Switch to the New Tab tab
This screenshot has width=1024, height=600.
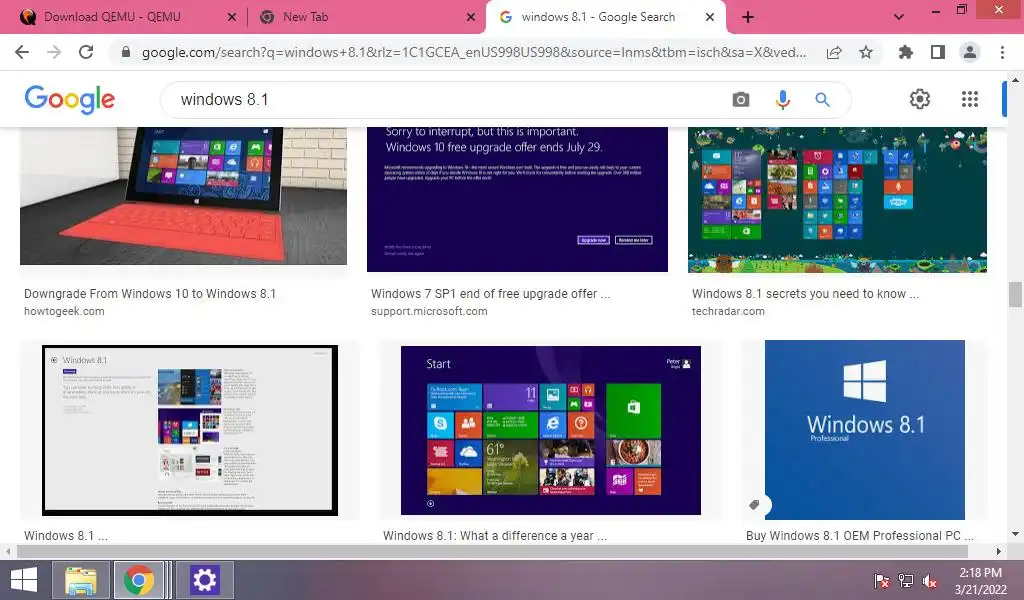[366, 18]
